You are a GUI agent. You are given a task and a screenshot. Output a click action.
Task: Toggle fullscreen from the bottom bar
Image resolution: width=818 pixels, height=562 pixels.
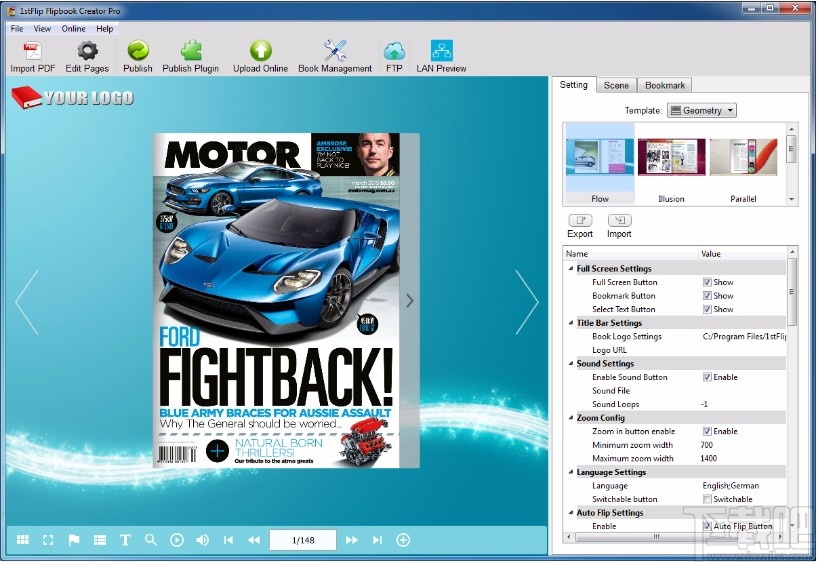click(48, 540)
